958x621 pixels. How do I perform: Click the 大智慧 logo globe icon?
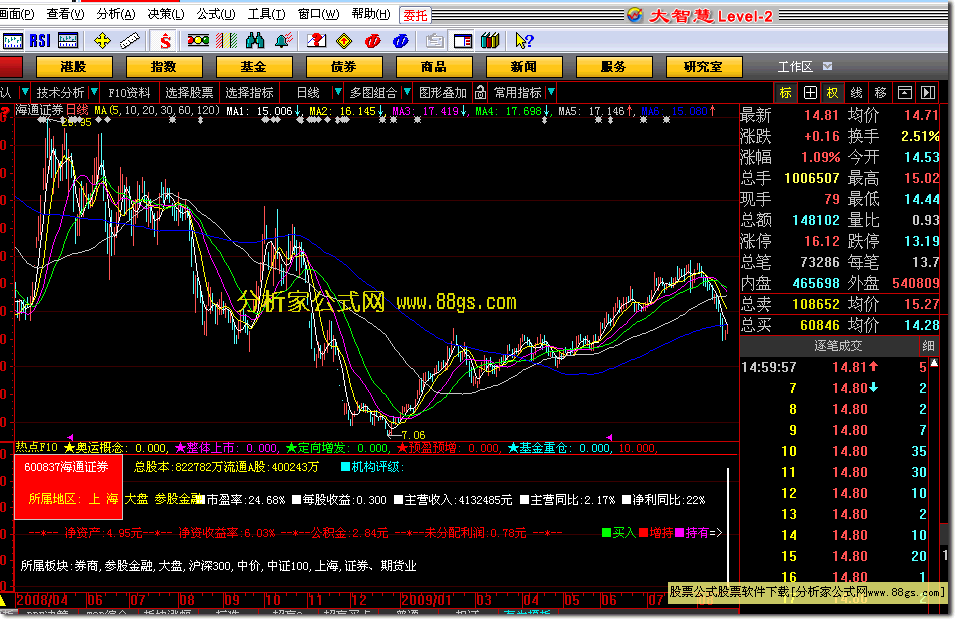point(635,15)
